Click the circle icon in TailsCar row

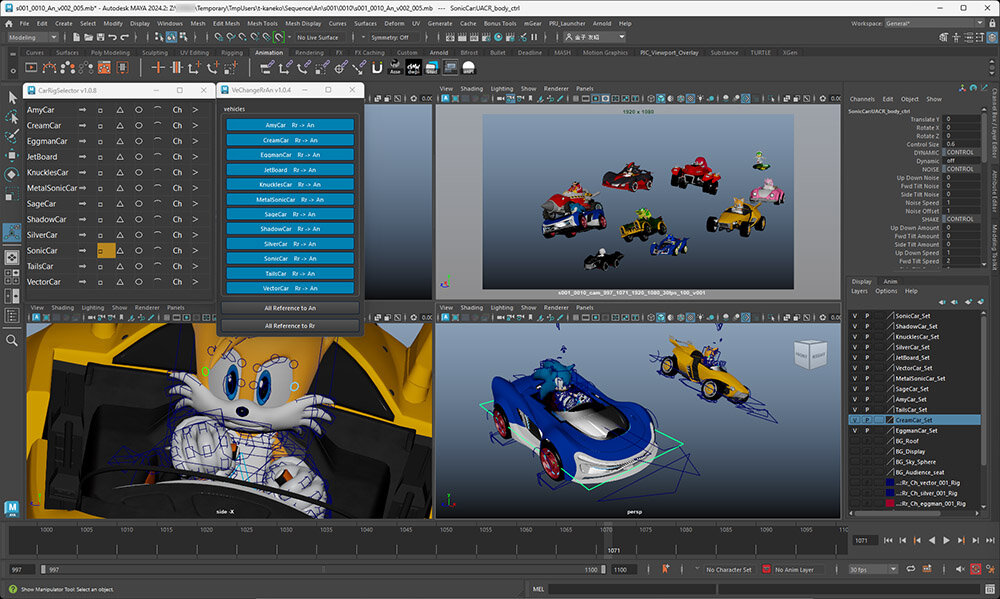click(138, 266)
